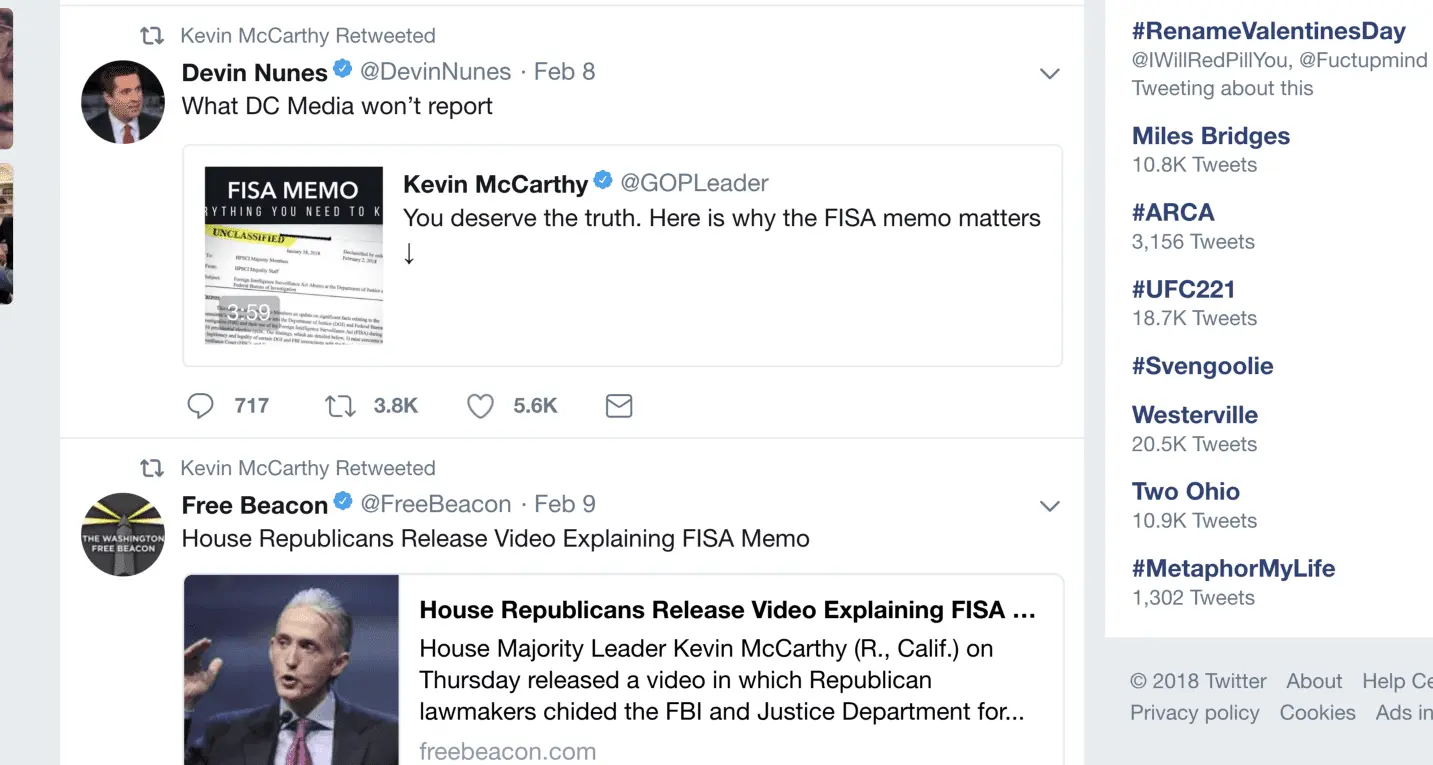Open #RenameValentinesDay trending topic
The height and width of the screenshot is (765, 1433).
[x=1268, y=31]
